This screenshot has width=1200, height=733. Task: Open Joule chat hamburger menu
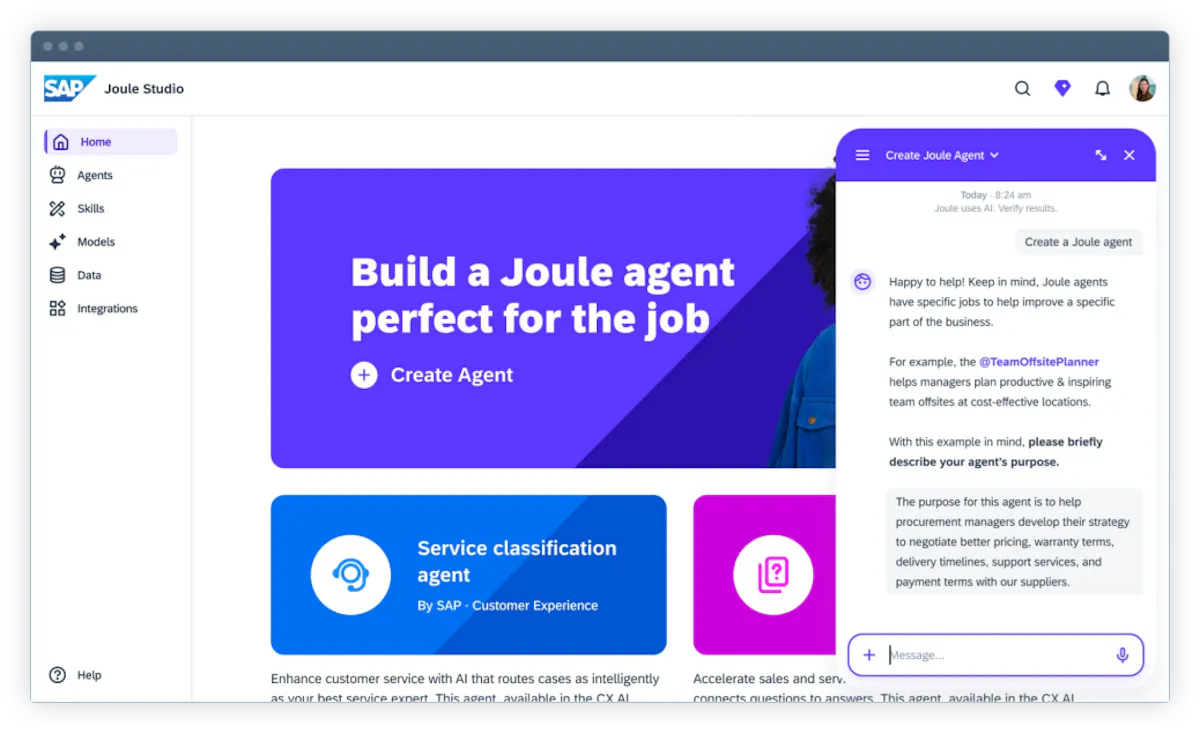(x=862, y=155)
